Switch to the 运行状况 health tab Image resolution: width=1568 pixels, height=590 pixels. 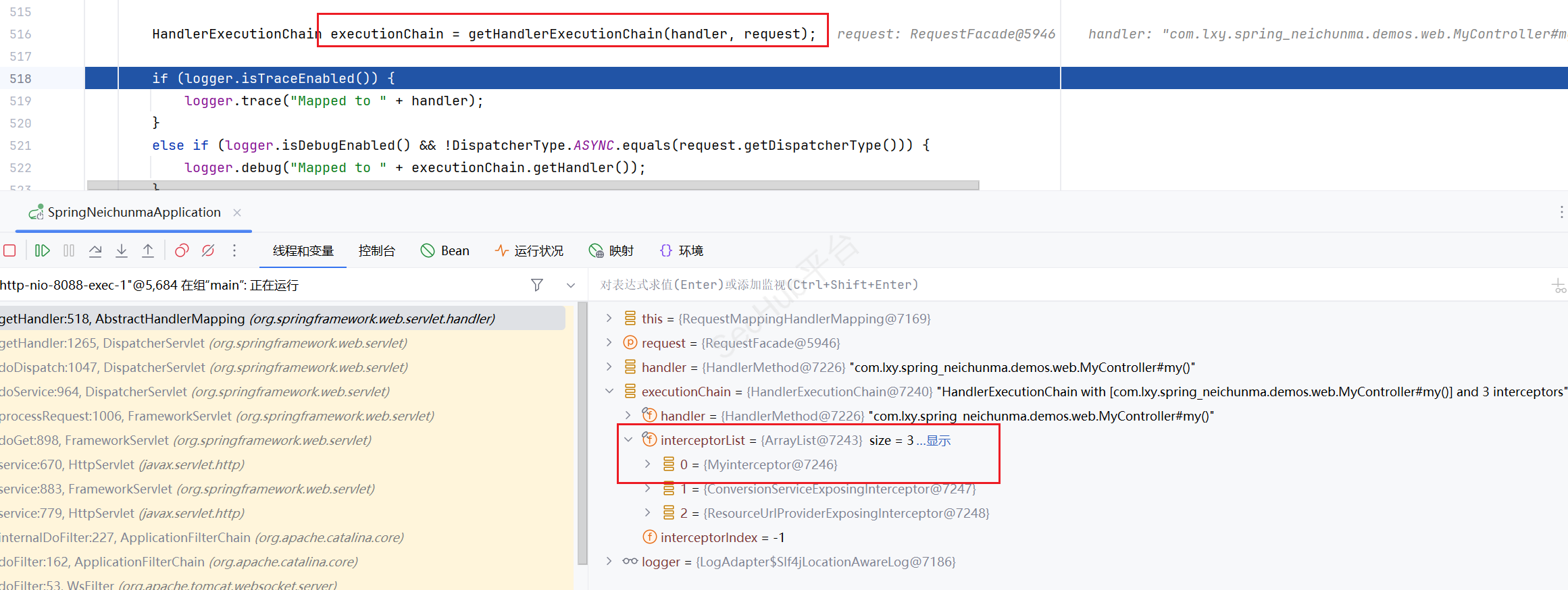point(529,250)
